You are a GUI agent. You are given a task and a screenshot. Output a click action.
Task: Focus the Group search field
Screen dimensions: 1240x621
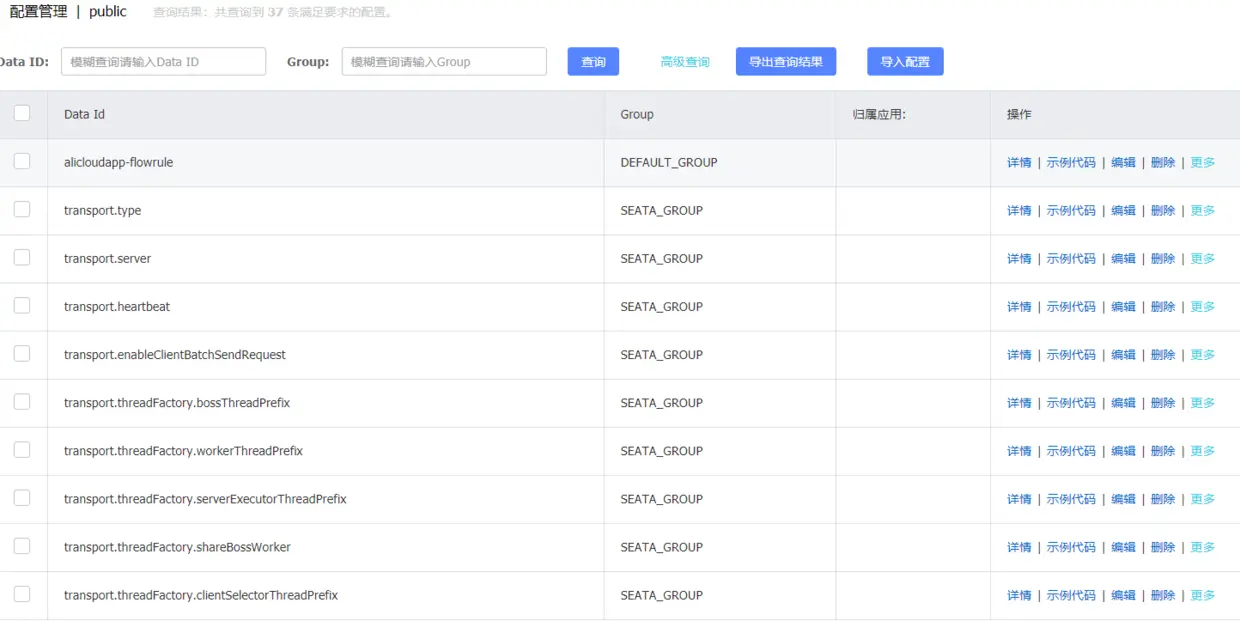point(444,61)
